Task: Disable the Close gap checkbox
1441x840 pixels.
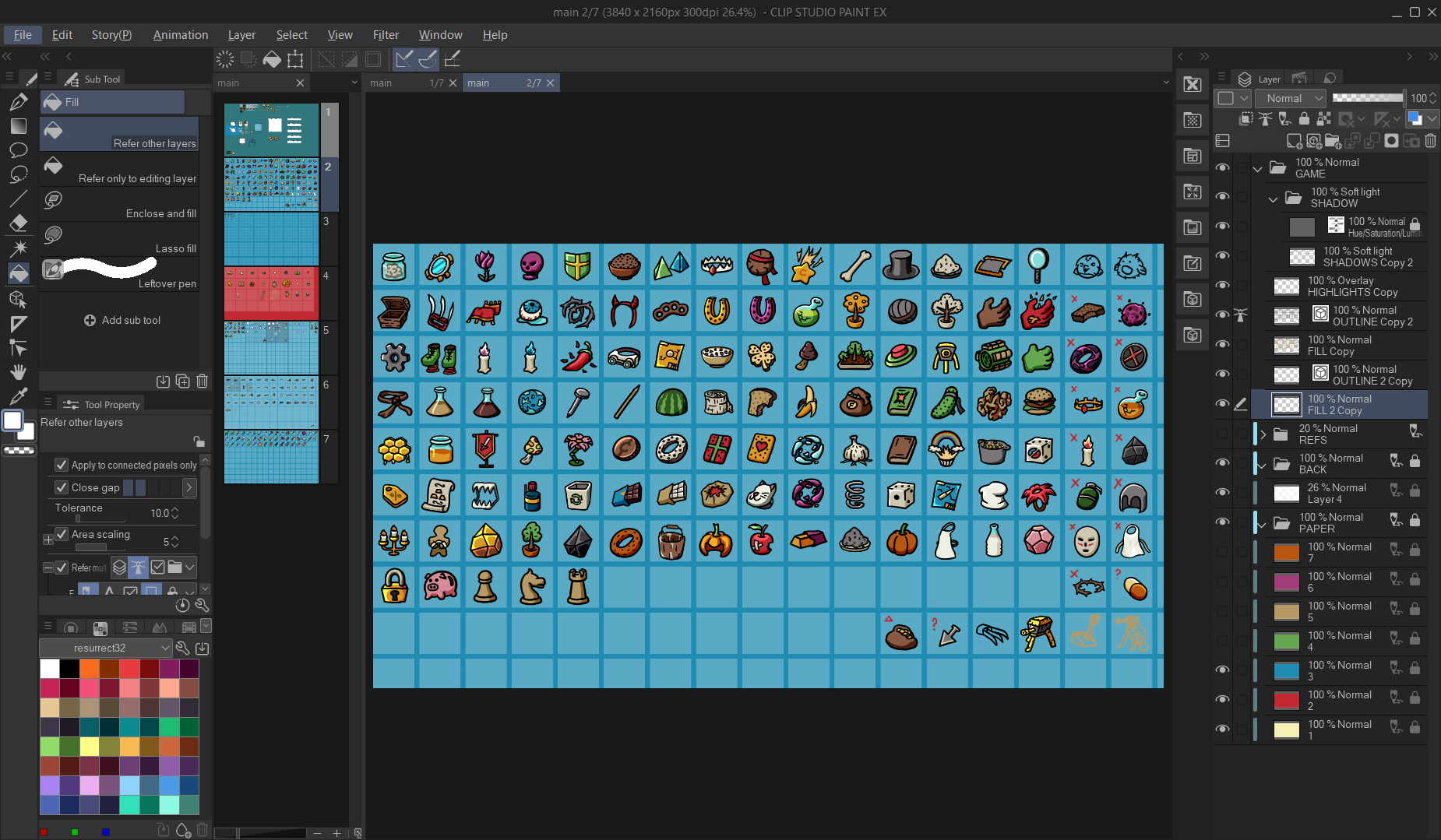Action: (62, 487)
